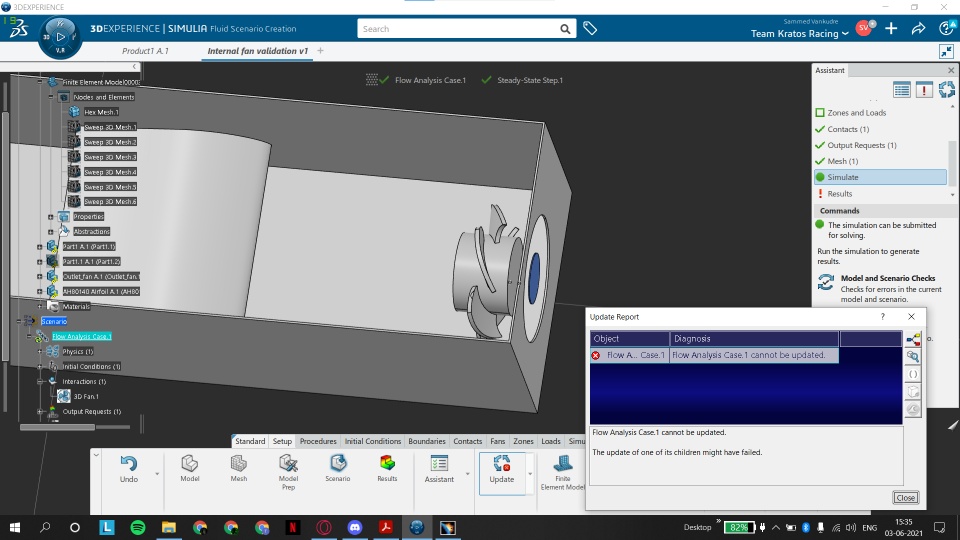960x540 pixels.
Task: Select Mesh (1) step in Assistant
Action: pos(842,161)
